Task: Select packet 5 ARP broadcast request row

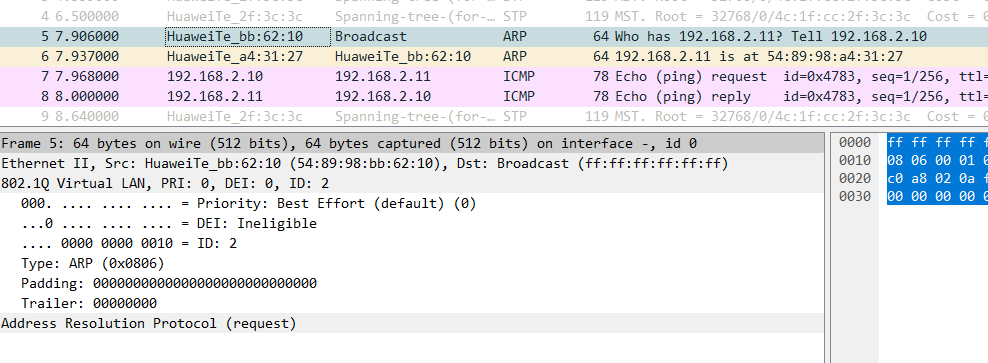Action: click(x=494, y=37)
